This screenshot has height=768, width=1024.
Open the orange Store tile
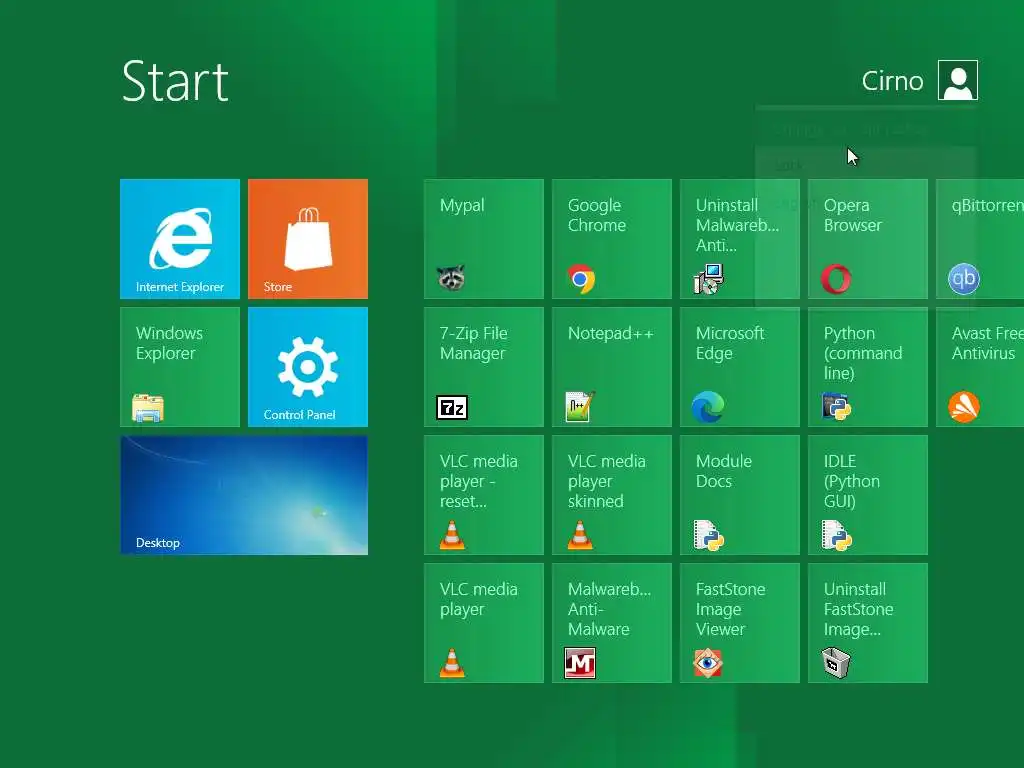point(308,239)
